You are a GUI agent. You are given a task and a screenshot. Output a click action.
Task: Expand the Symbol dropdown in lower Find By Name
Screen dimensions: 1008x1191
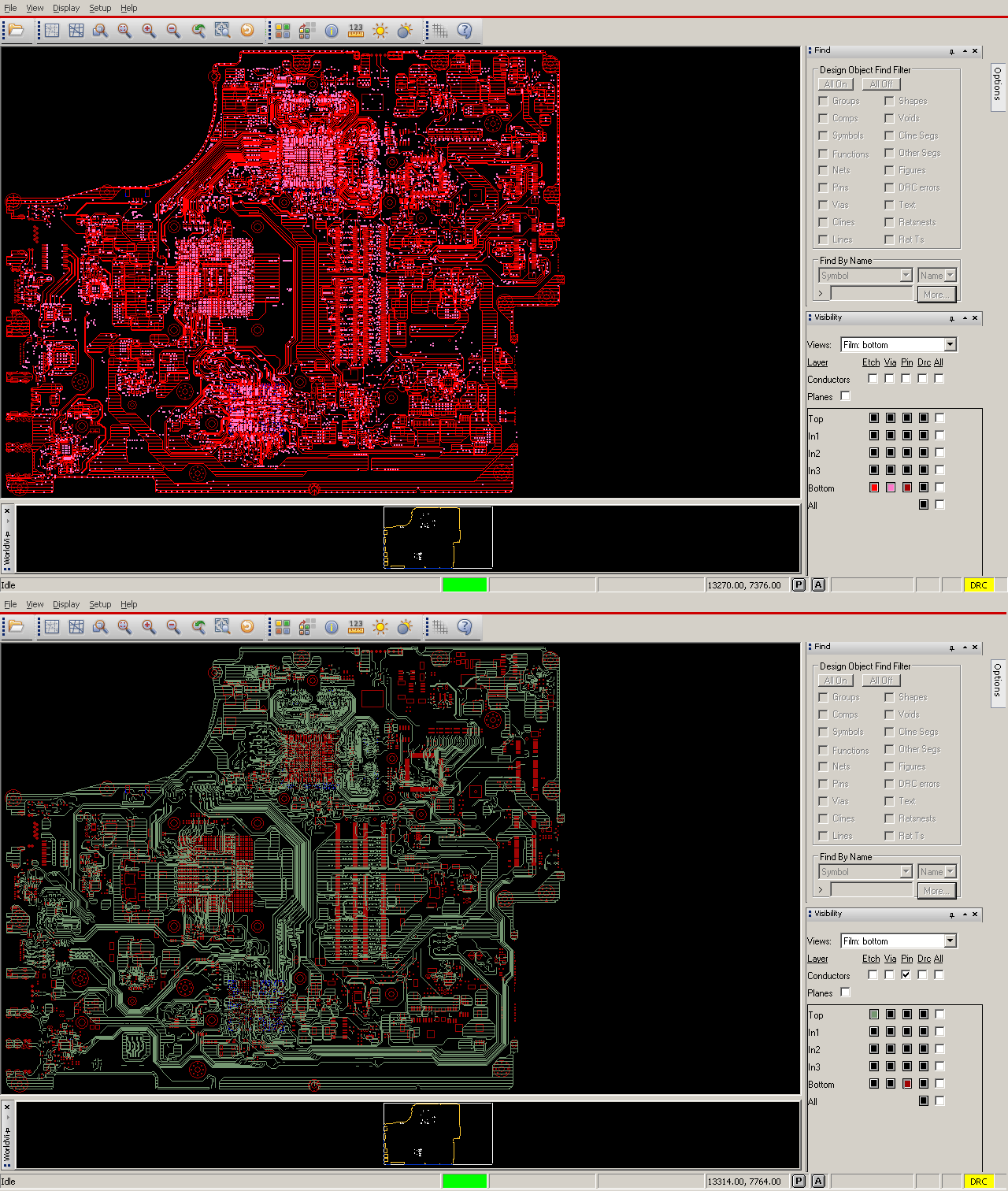pyautogui.click(x=865, y=871)
